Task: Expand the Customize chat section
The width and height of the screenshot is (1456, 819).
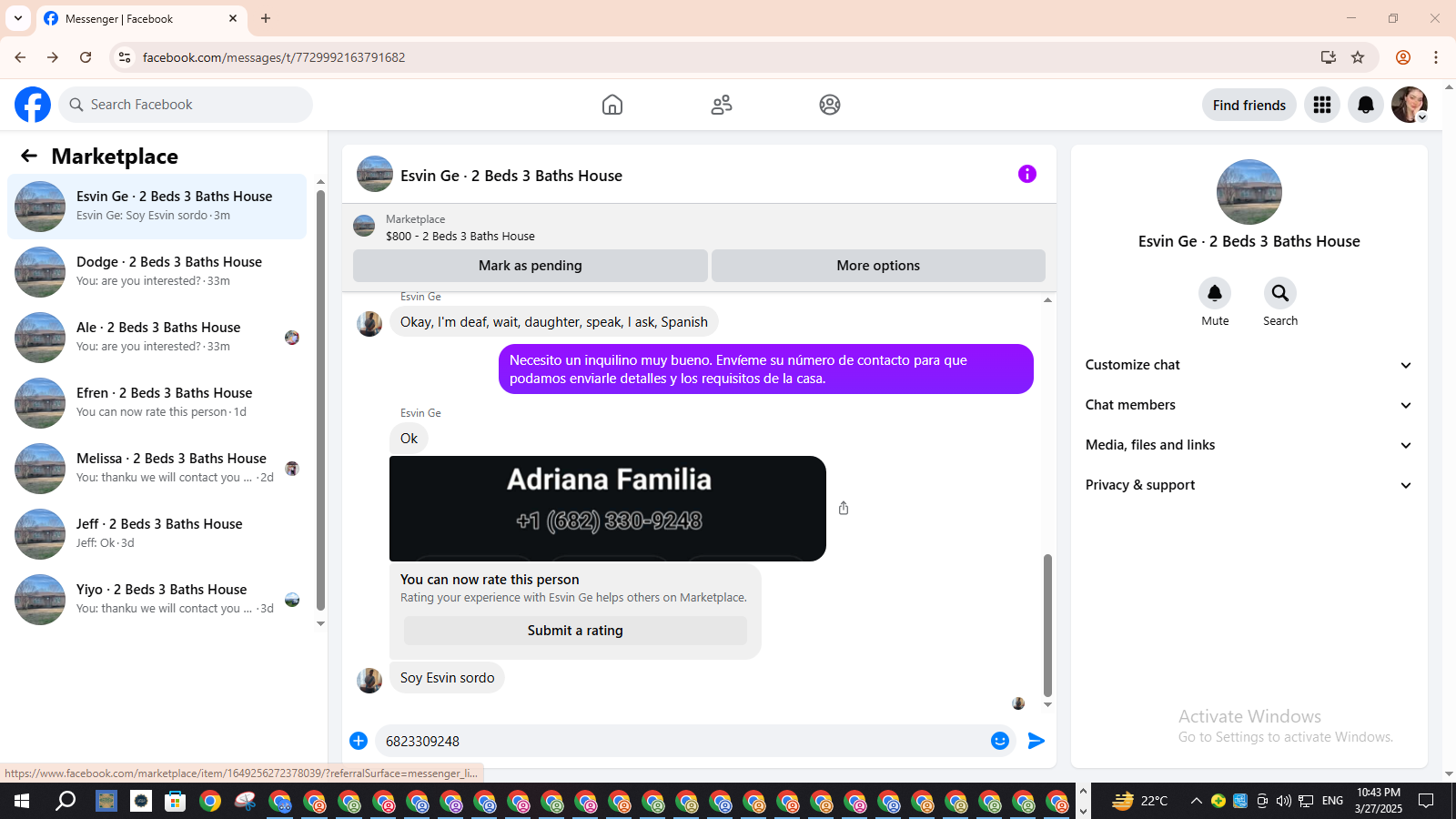Action: (1249, 365)
